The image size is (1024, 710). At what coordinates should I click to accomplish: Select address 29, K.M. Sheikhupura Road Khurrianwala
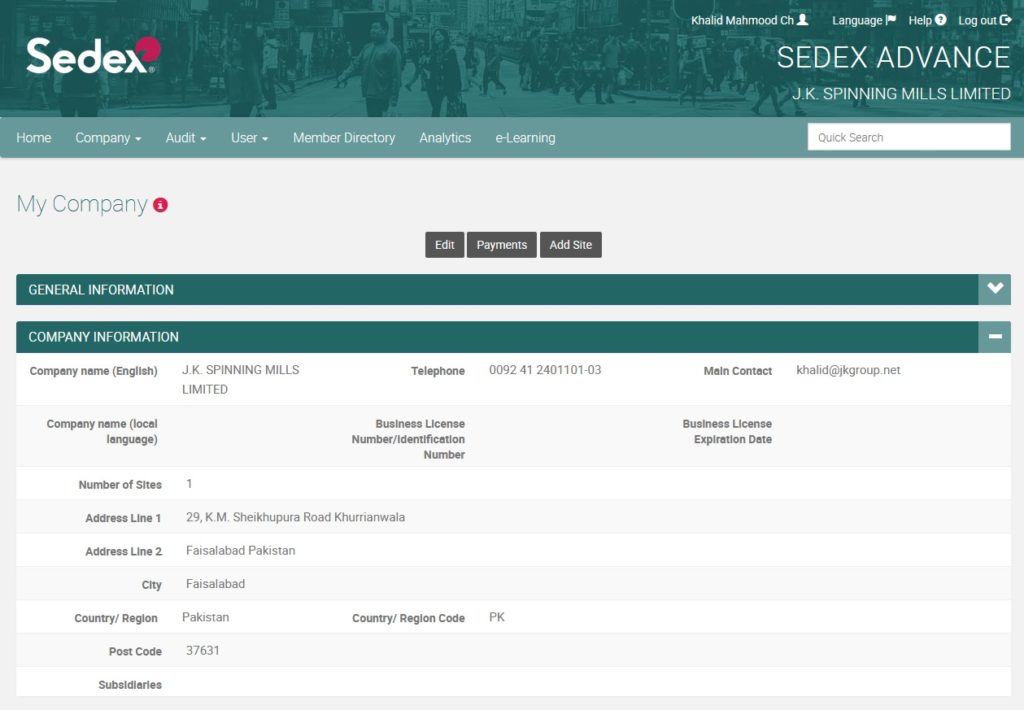[295, 517]
